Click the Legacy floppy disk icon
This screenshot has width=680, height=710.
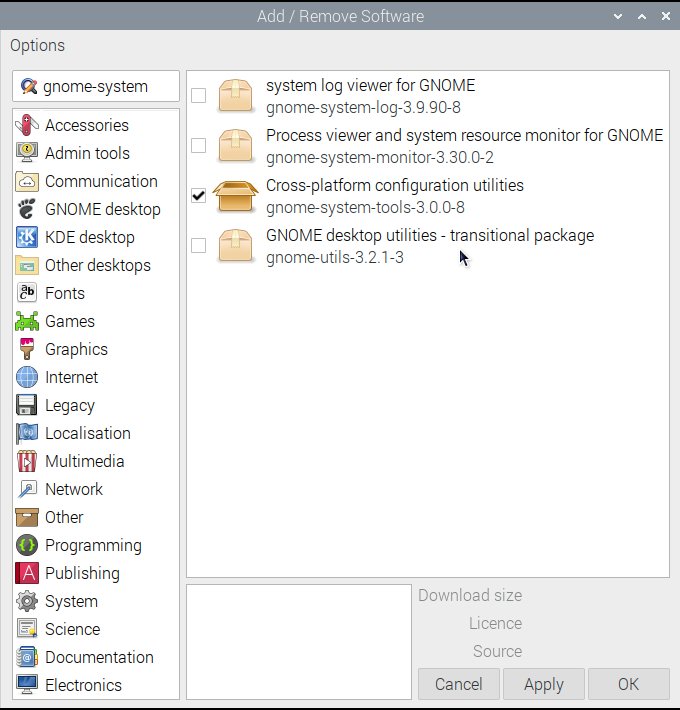point(27,405)
